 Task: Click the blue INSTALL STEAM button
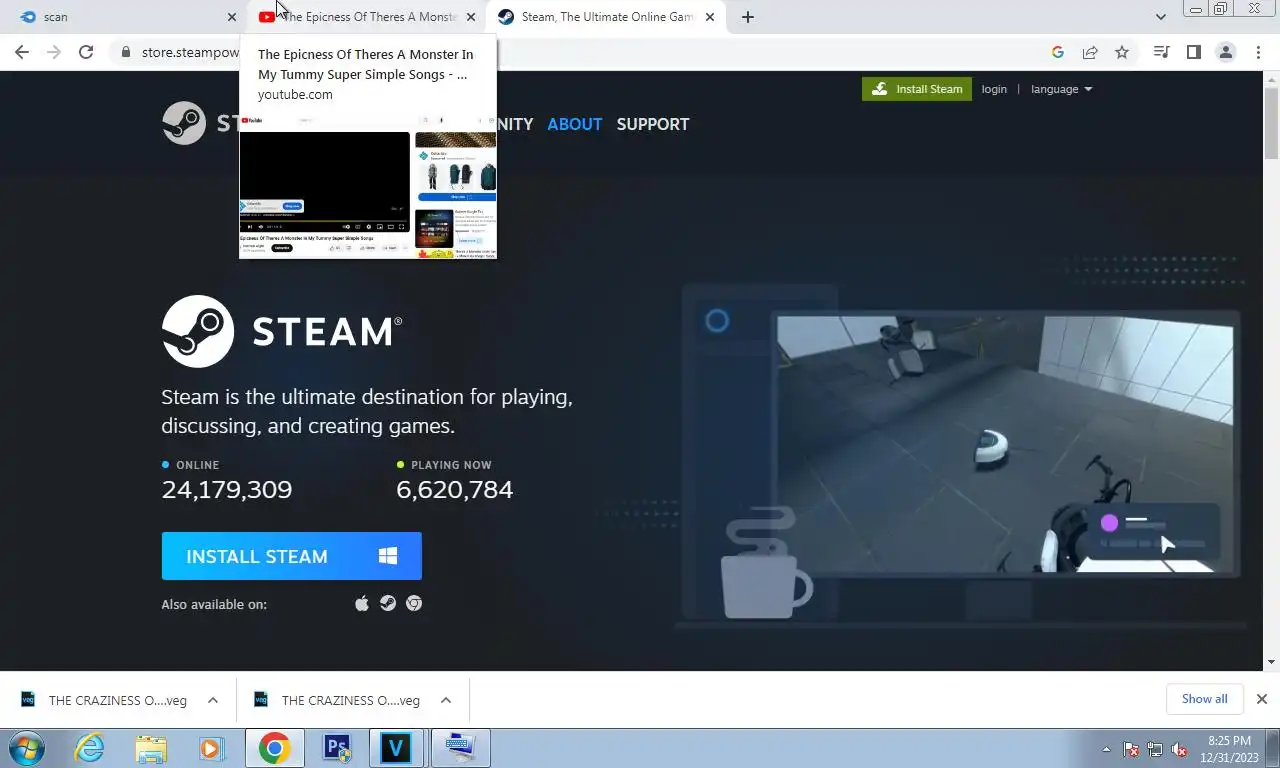[x=292, y=556]
